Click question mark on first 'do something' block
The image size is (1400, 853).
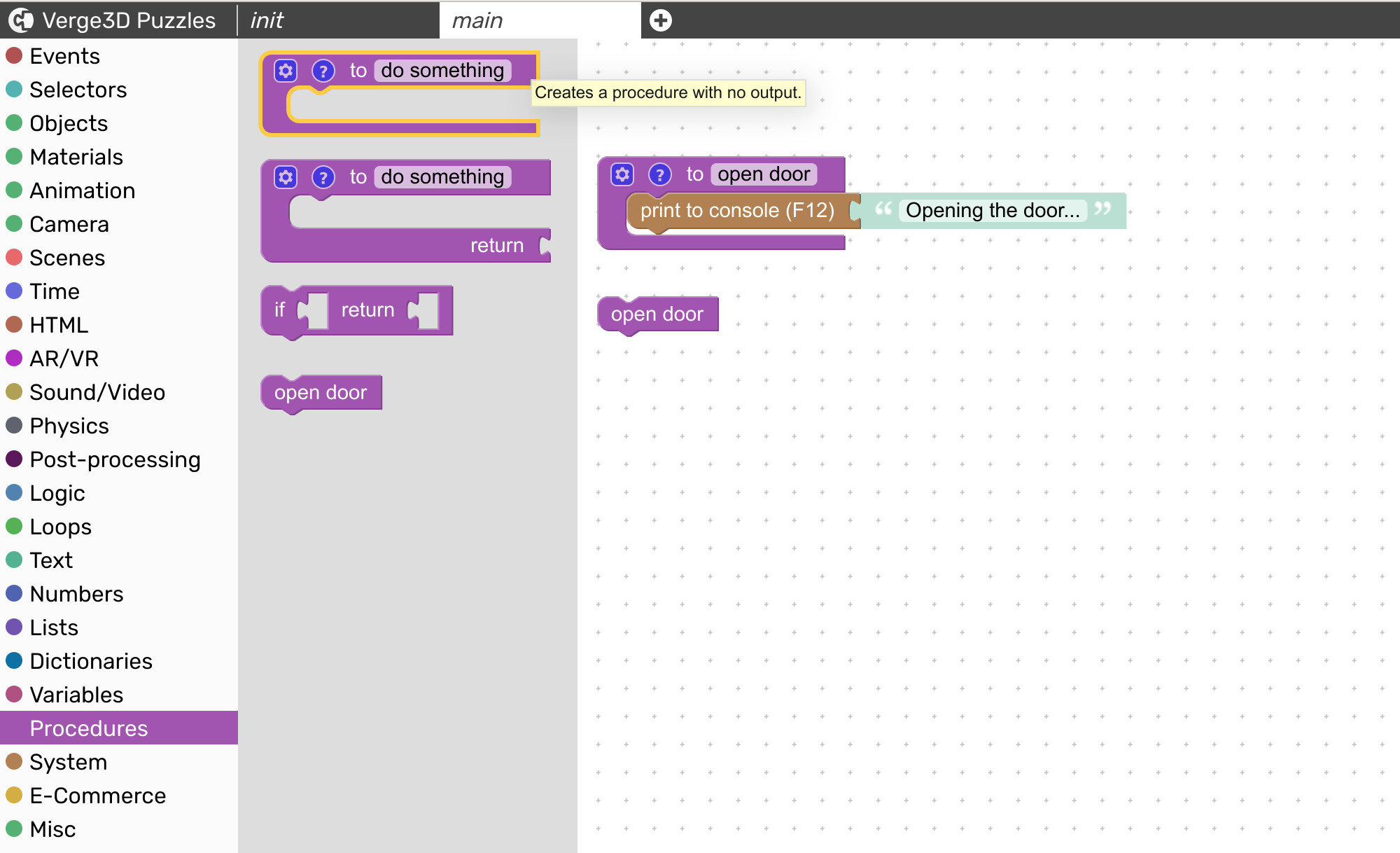[323, 71]
